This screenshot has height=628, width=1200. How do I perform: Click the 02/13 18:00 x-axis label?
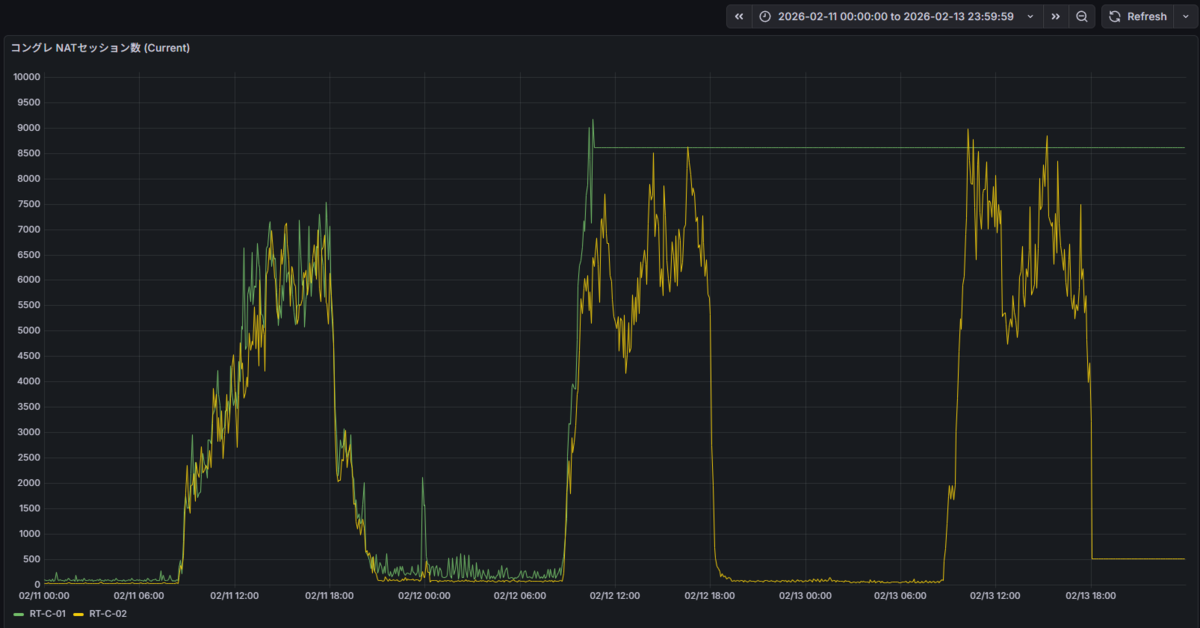coord(1091,595)
